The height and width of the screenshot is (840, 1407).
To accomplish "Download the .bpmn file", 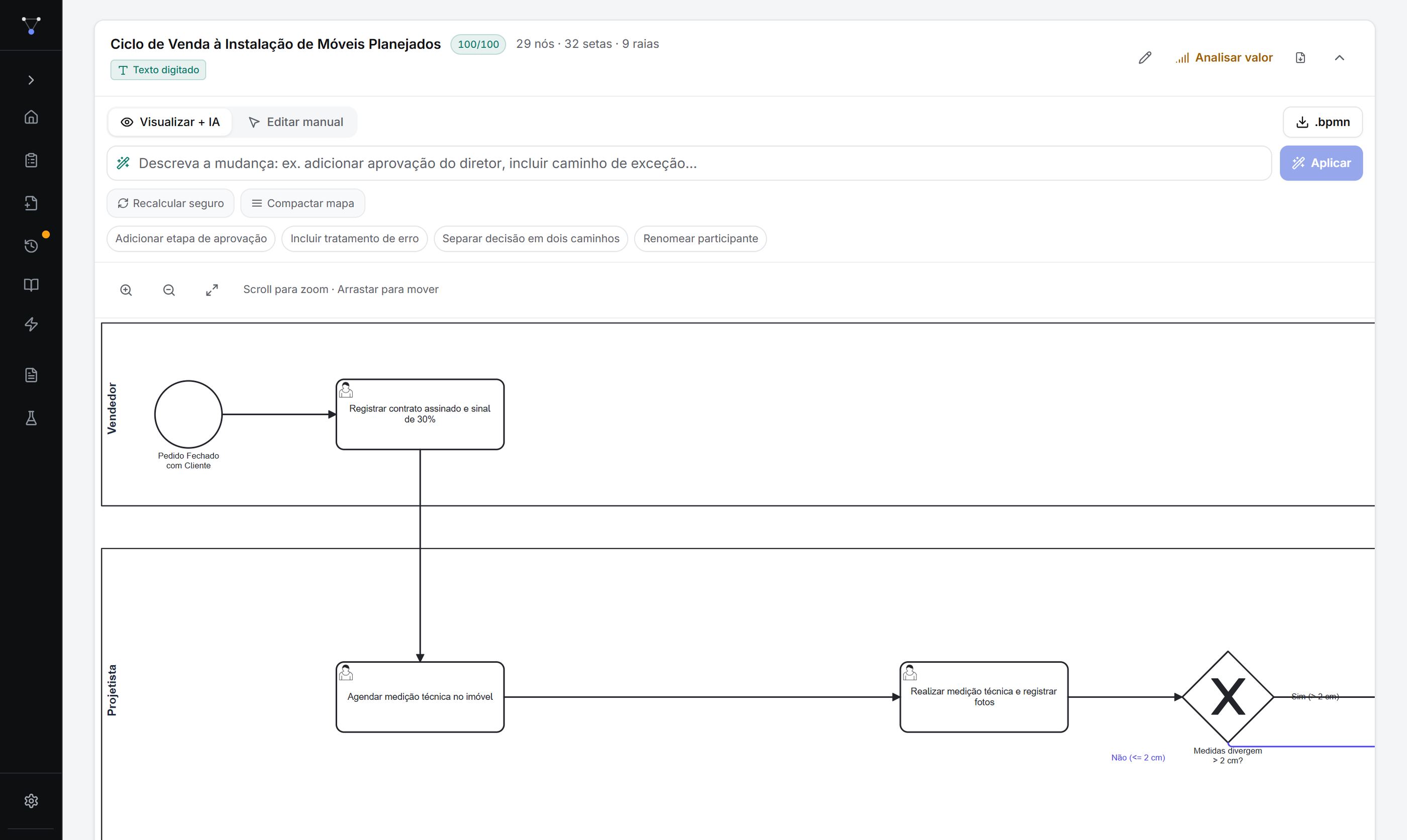I will [x=1322, y=122].
